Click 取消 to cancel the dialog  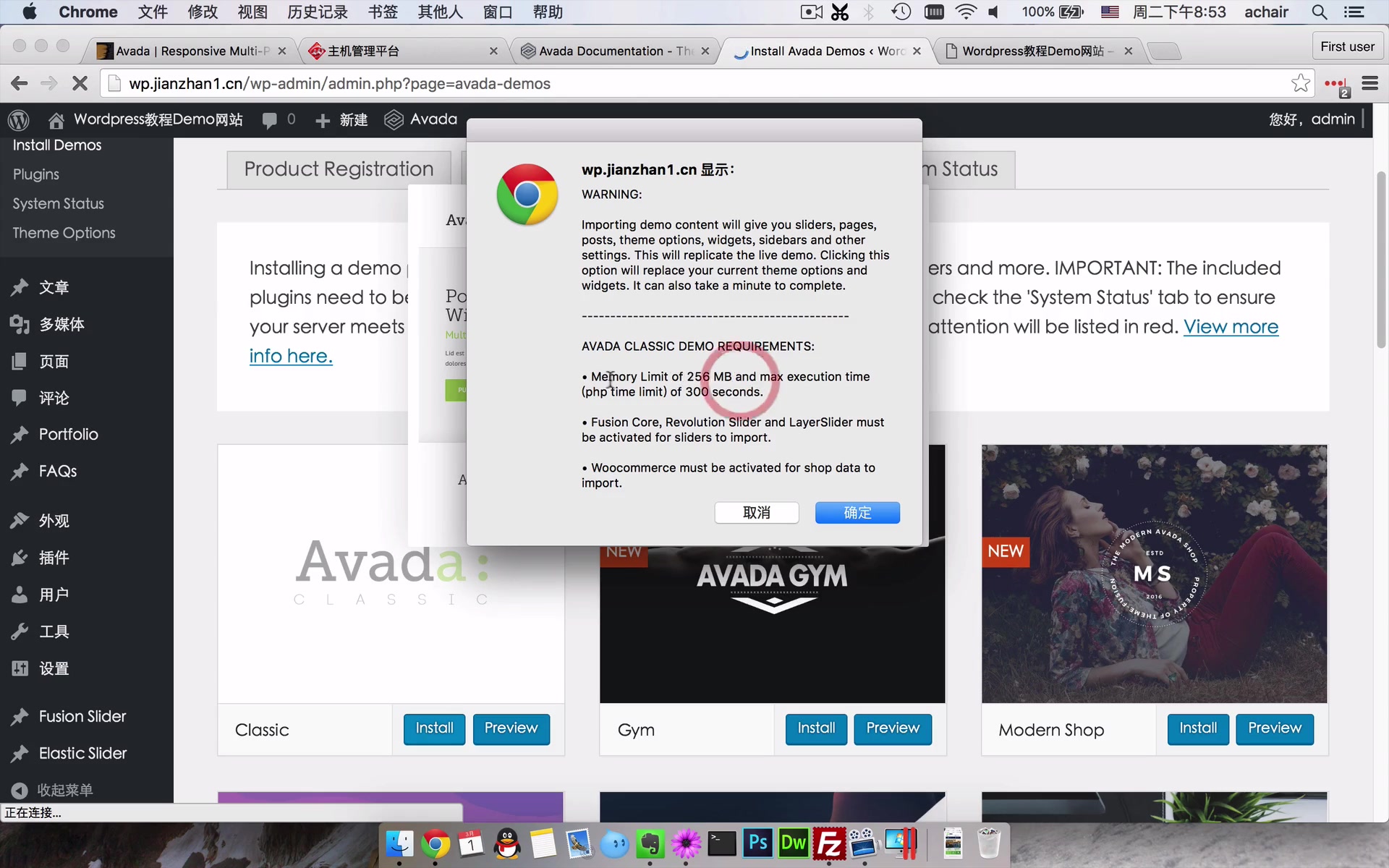(x=757, y=513)
